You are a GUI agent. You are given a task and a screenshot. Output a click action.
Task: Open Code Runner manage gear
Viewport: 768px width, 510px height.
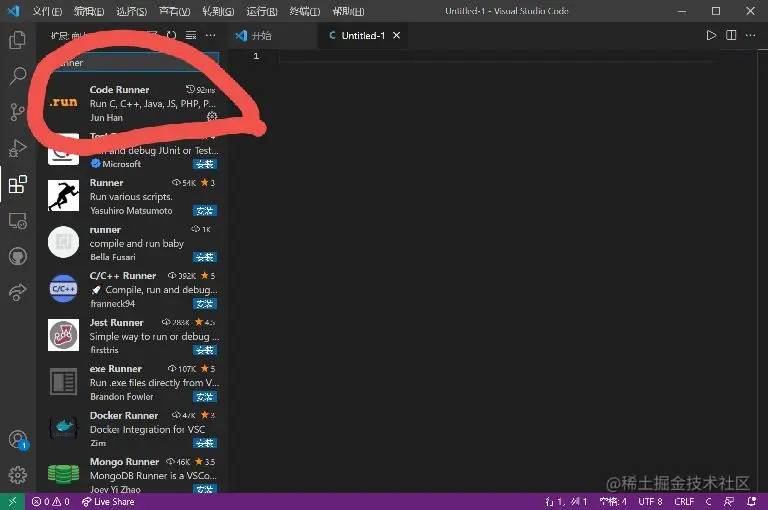[x=212, y=117]
